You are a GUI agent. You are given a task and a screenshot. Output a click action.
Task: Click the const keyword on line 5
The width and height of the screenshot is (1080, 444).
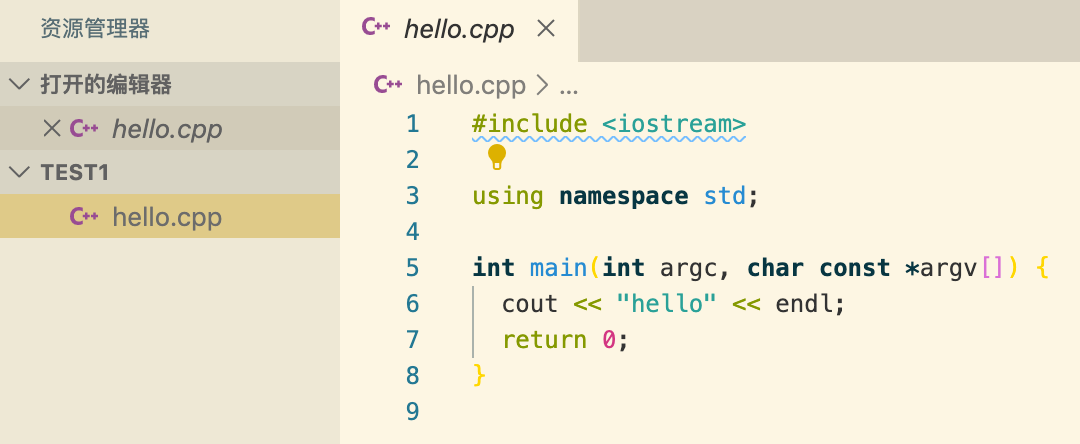point(854,267)
